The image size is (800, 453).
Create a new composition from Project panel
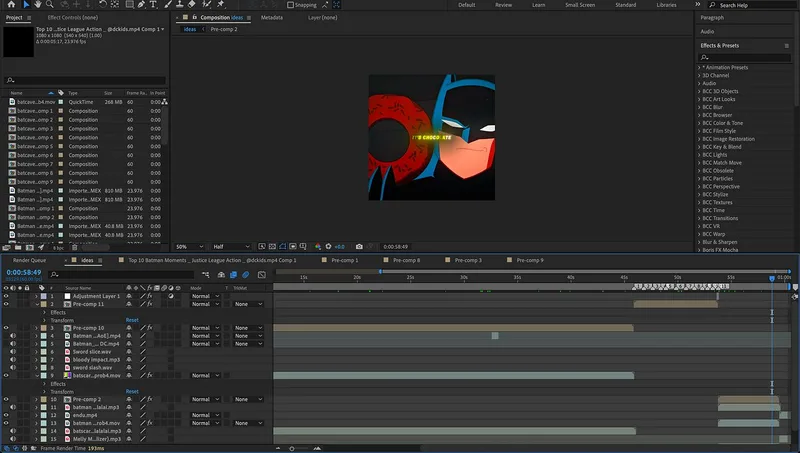[30, 247]
